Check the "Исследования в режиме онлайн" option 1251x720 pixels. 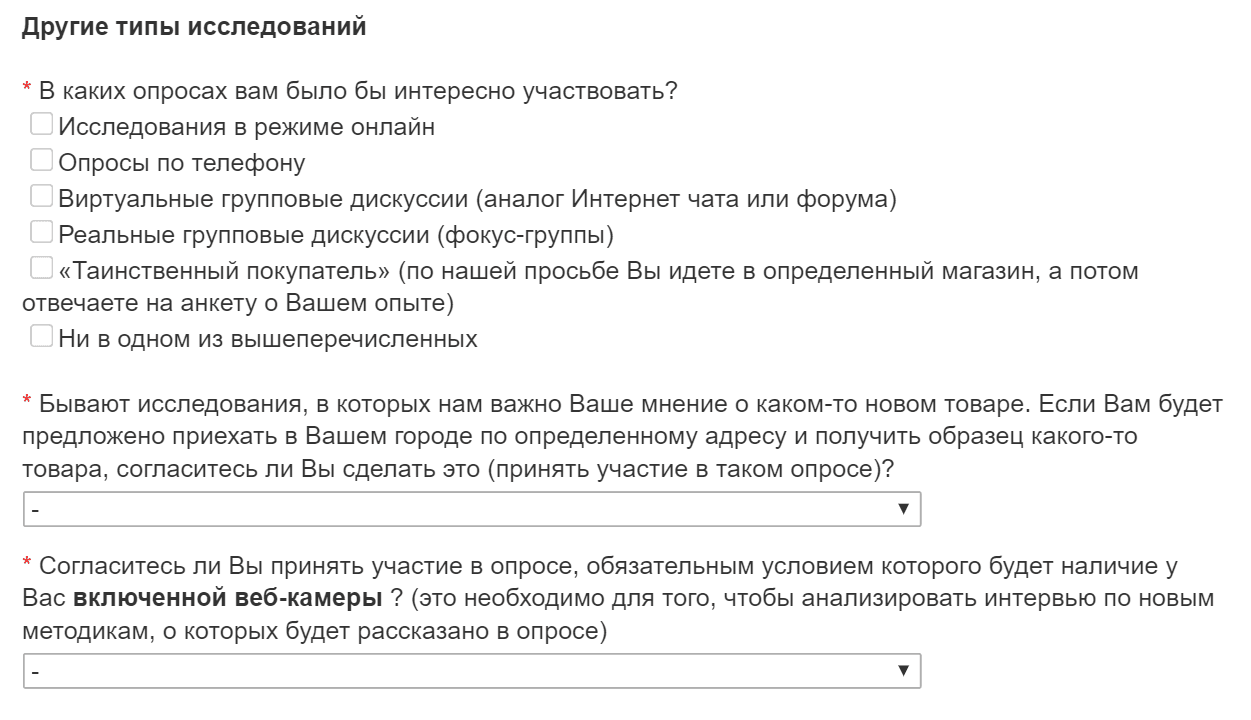coord(40,123)
